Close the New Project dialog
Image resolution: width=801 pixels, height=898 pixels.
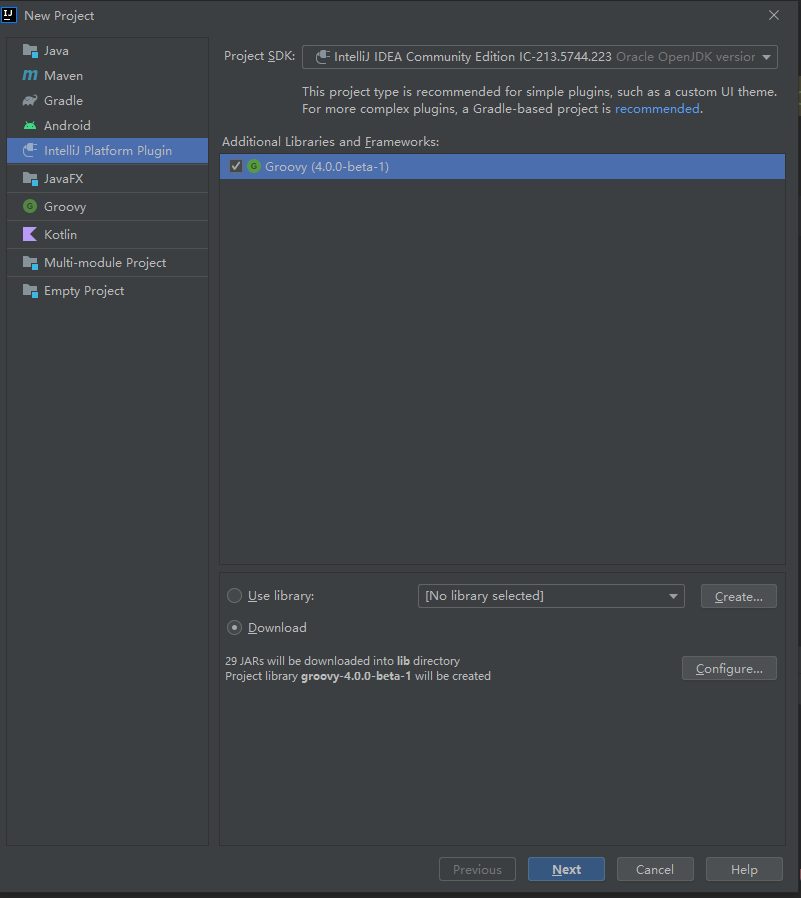click(774, 15)
